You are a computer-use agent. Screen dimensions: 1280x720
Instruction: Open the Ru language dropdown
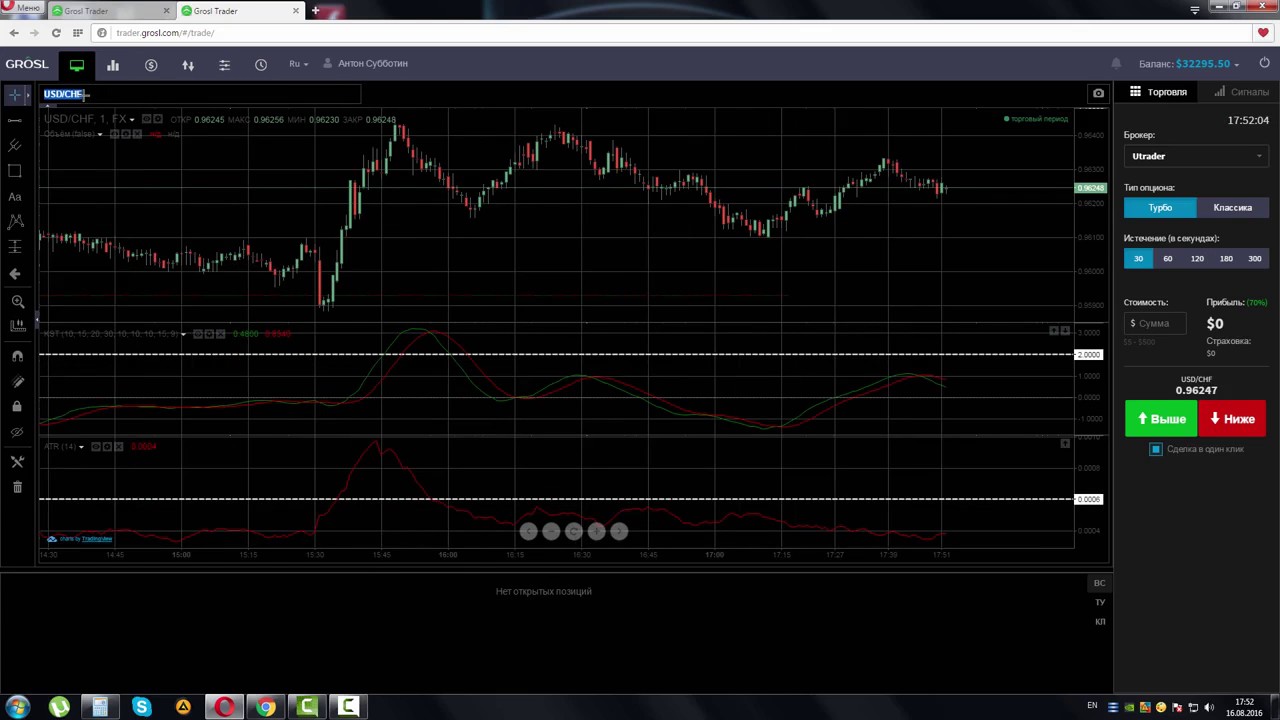click(x=298, y=64)
